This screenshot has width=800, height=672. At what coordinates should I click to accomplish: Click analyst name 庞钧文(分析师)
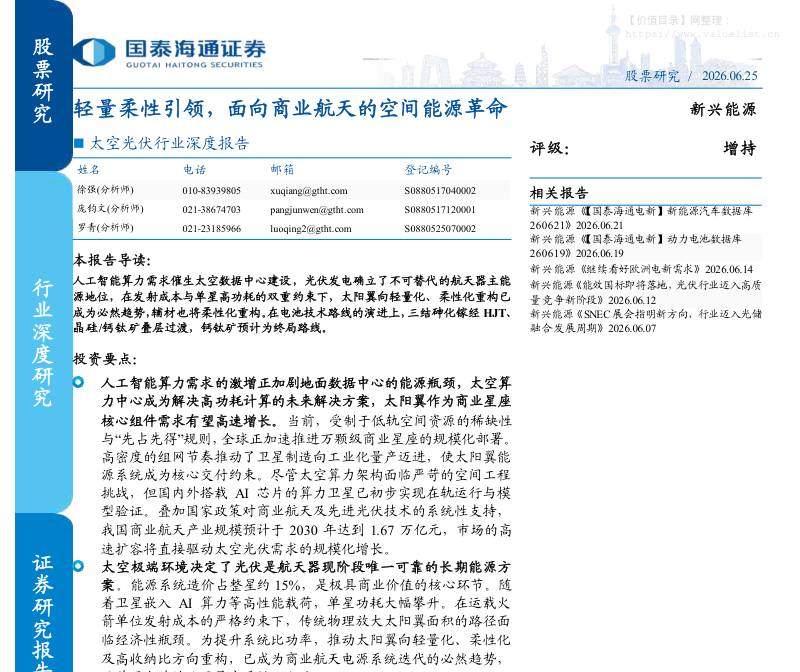110,209
